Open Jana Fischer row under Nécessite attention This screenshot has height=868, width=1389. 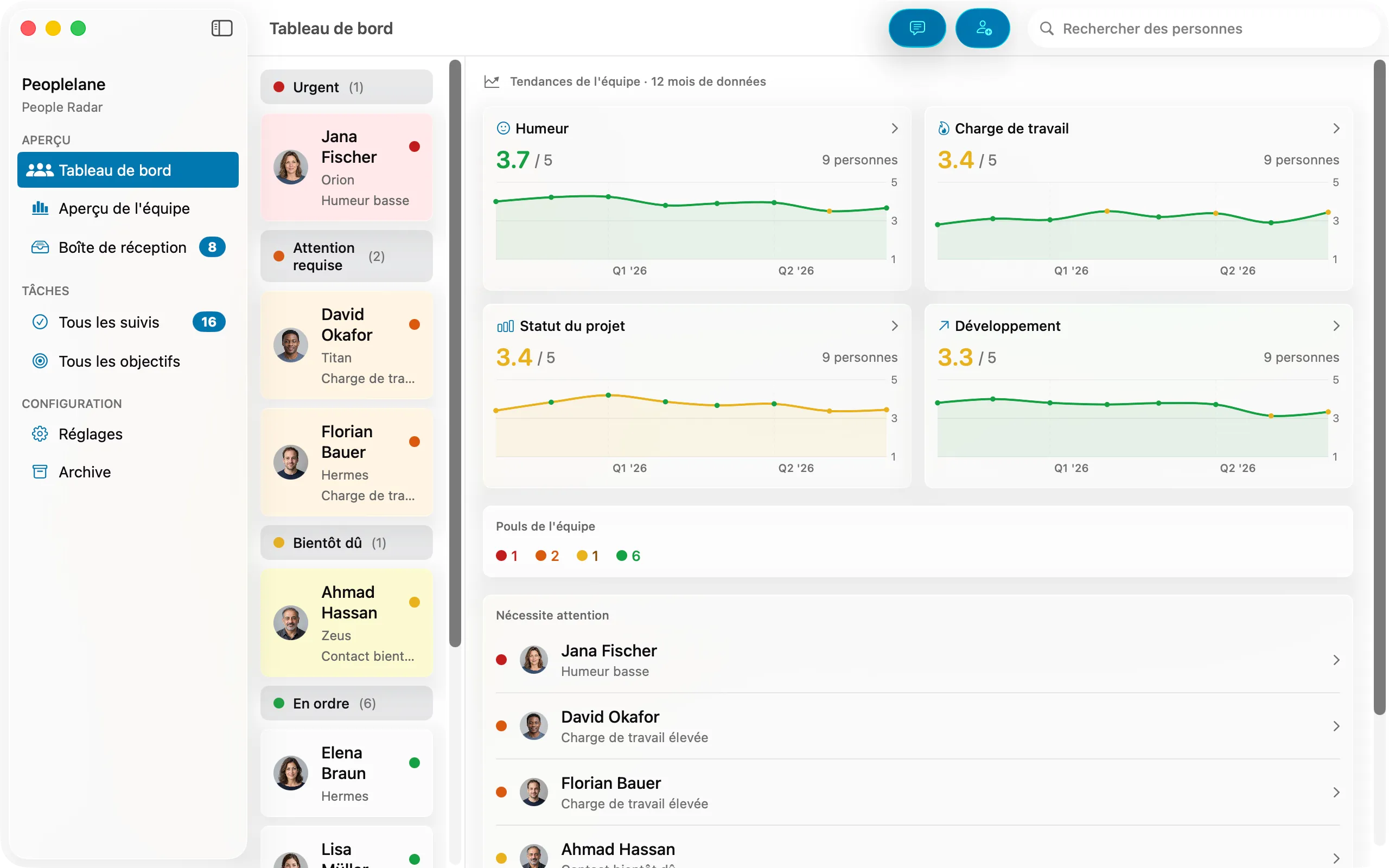pos(918,660)
